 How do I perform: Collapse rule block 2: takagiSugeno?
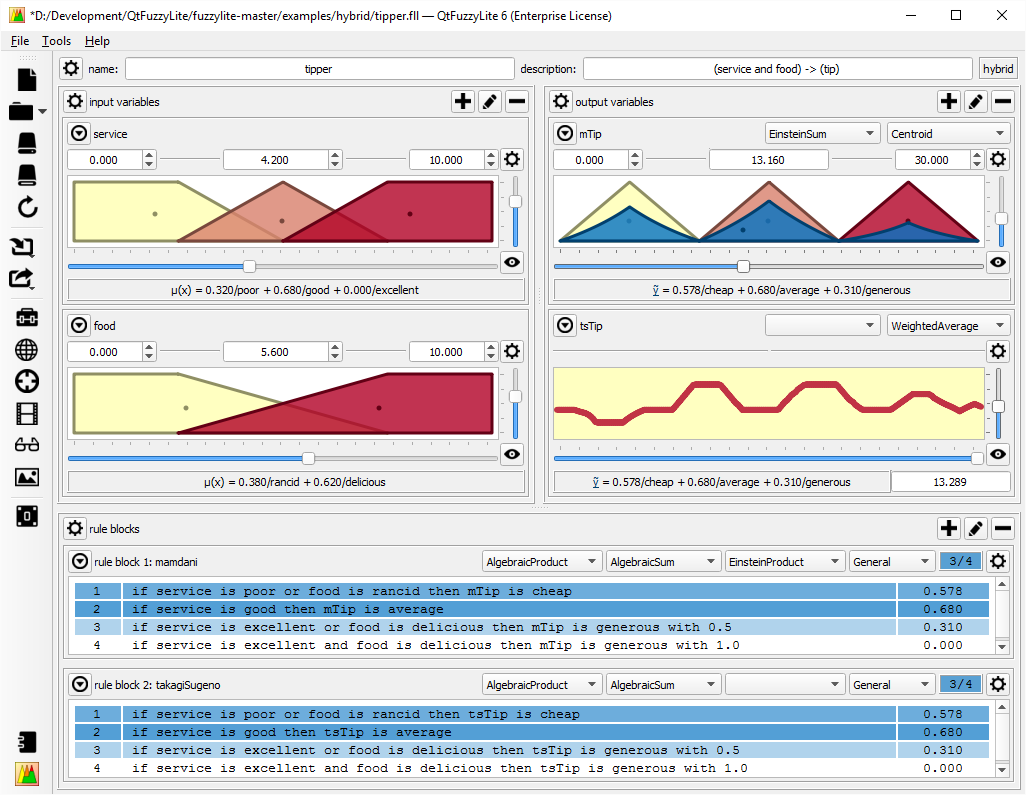pyautogui.click(x=80, y=684)
